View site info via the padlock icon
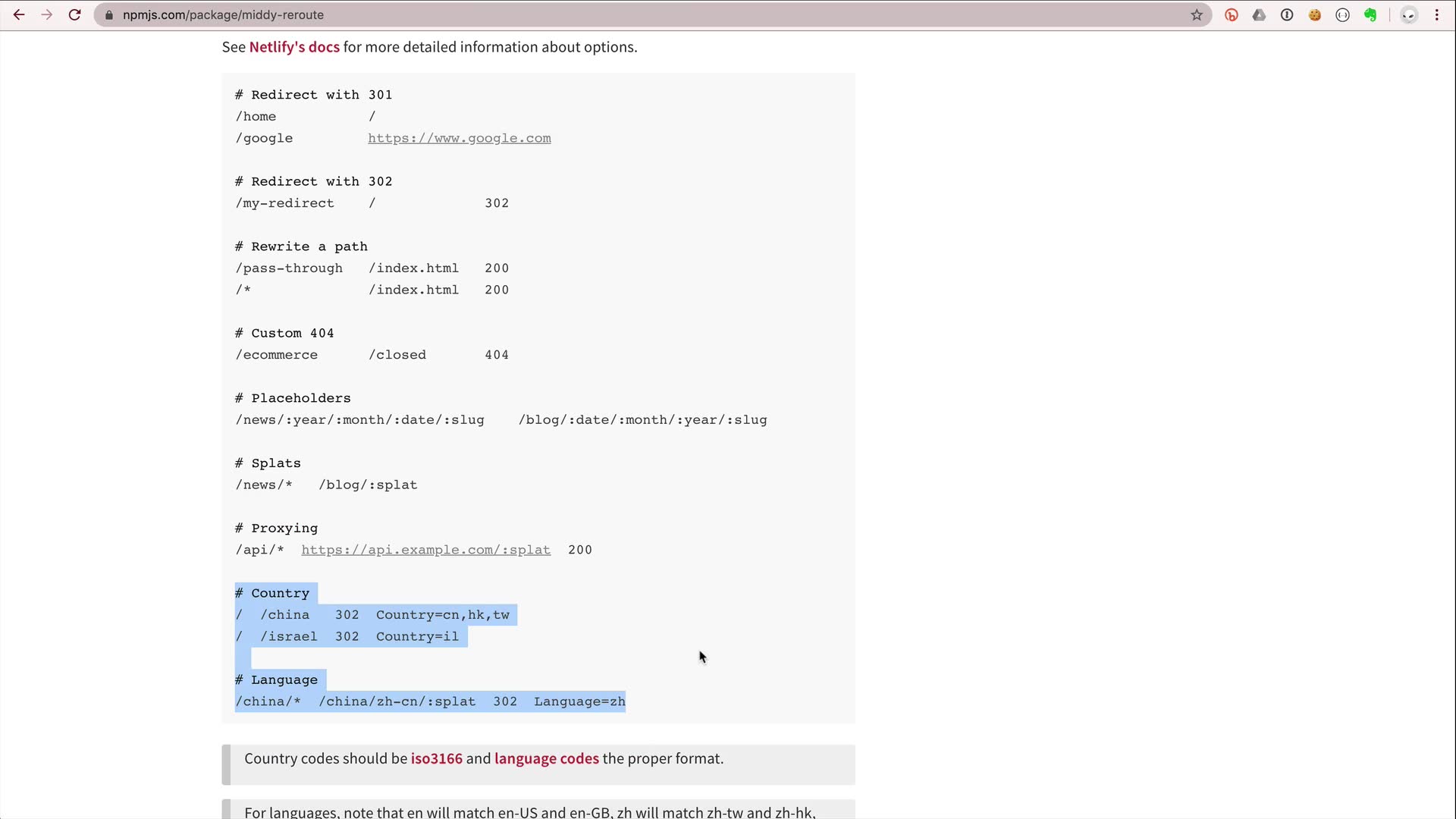The image size is (1456, 819). [x=109, y=14]
